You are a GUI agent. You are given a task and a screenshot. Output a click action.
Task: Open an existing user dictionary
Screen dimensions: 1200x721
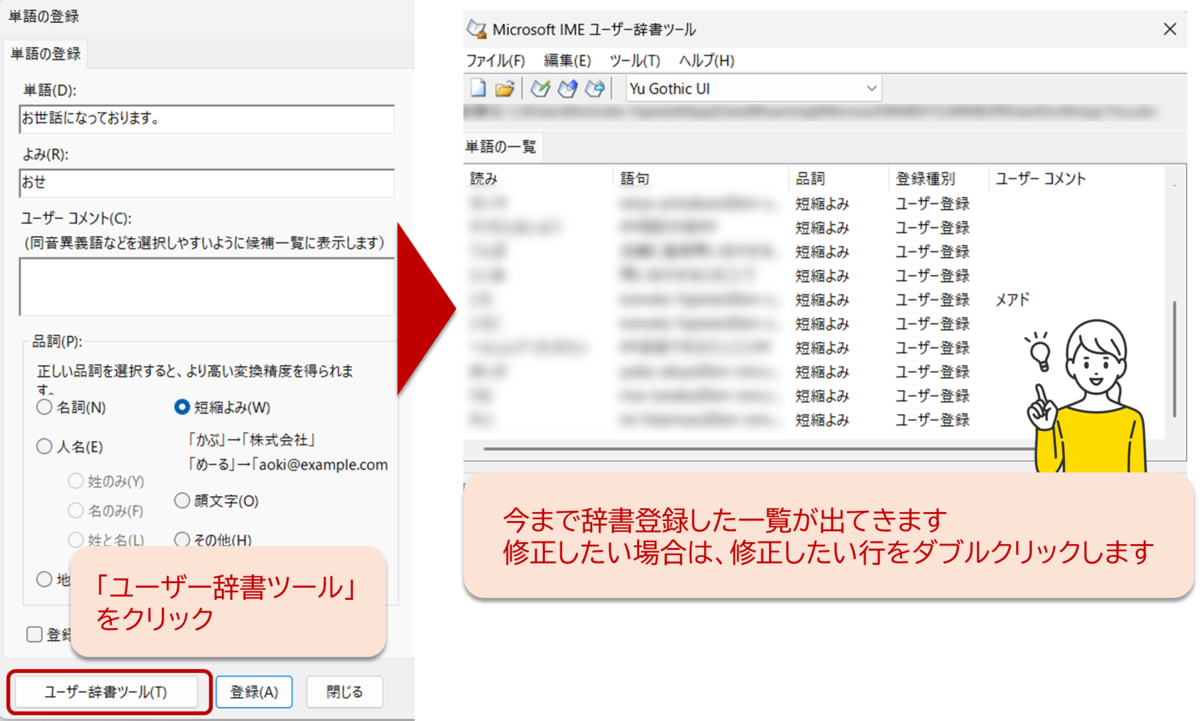(x=505, y=88)
